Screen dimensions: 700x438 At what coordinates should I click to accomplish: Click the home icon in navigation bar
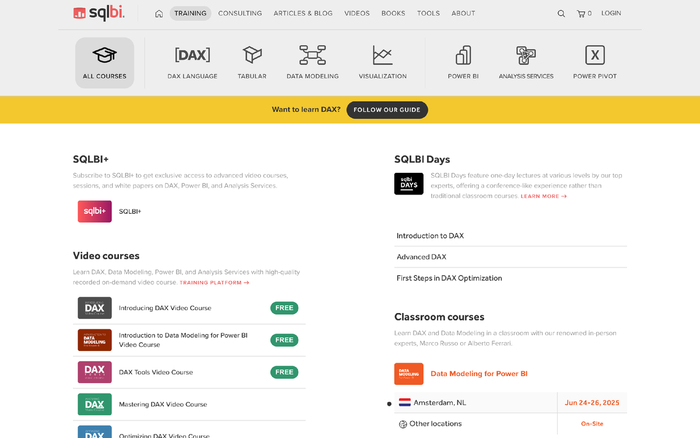pyautogui.click(x=159, y=14)
